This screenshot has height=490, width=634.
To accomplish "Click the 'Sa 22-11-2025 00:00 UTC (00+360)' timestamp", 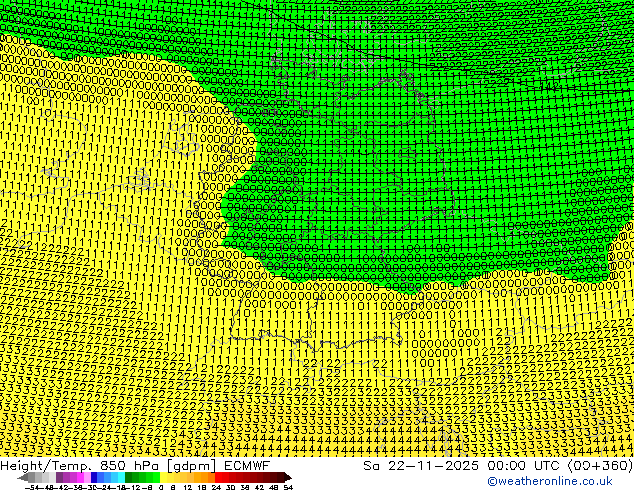I will click(498, 466).
